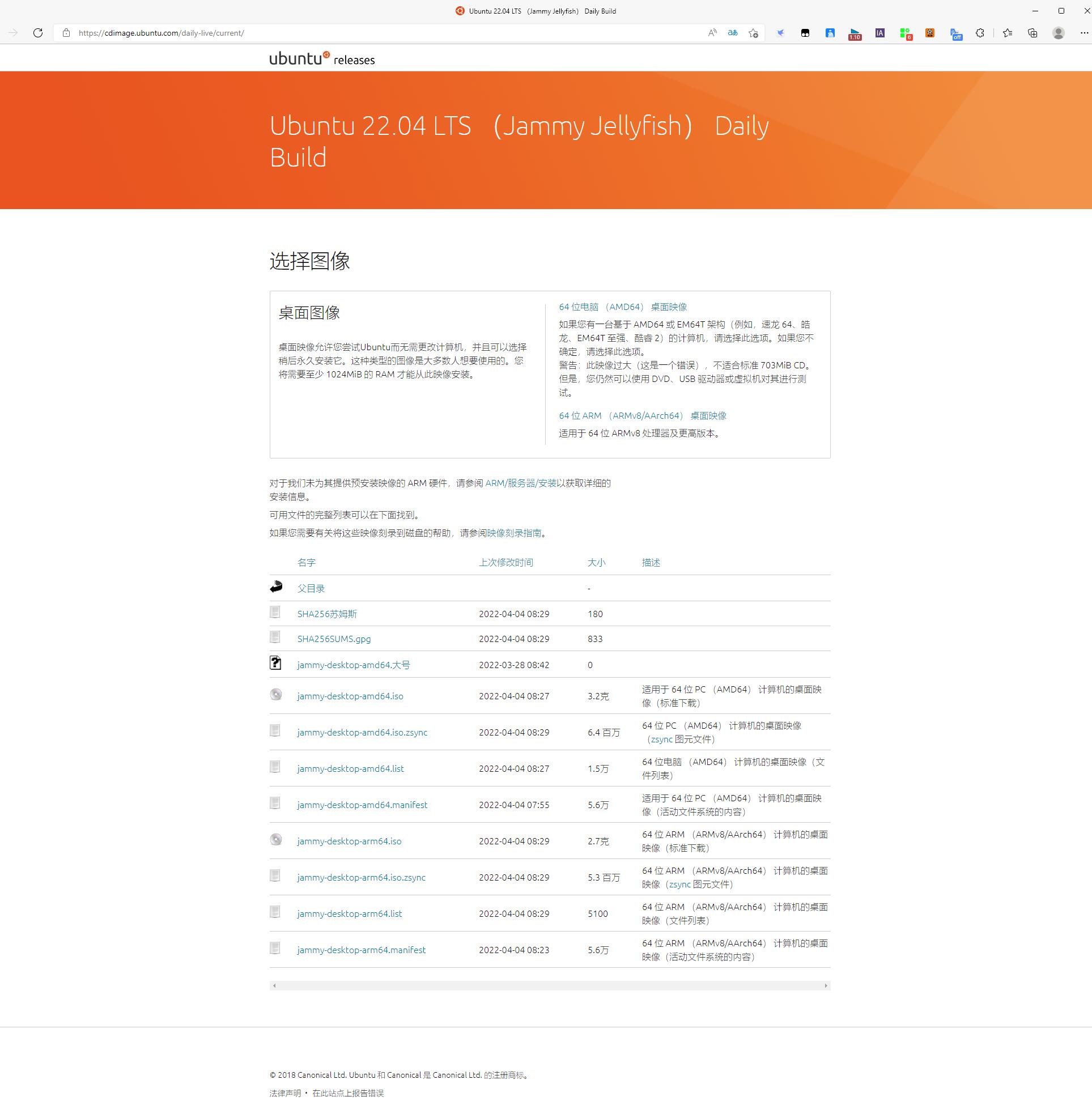
Task: Activate the Read aloud icon in address bar
Action: [712, 33]
